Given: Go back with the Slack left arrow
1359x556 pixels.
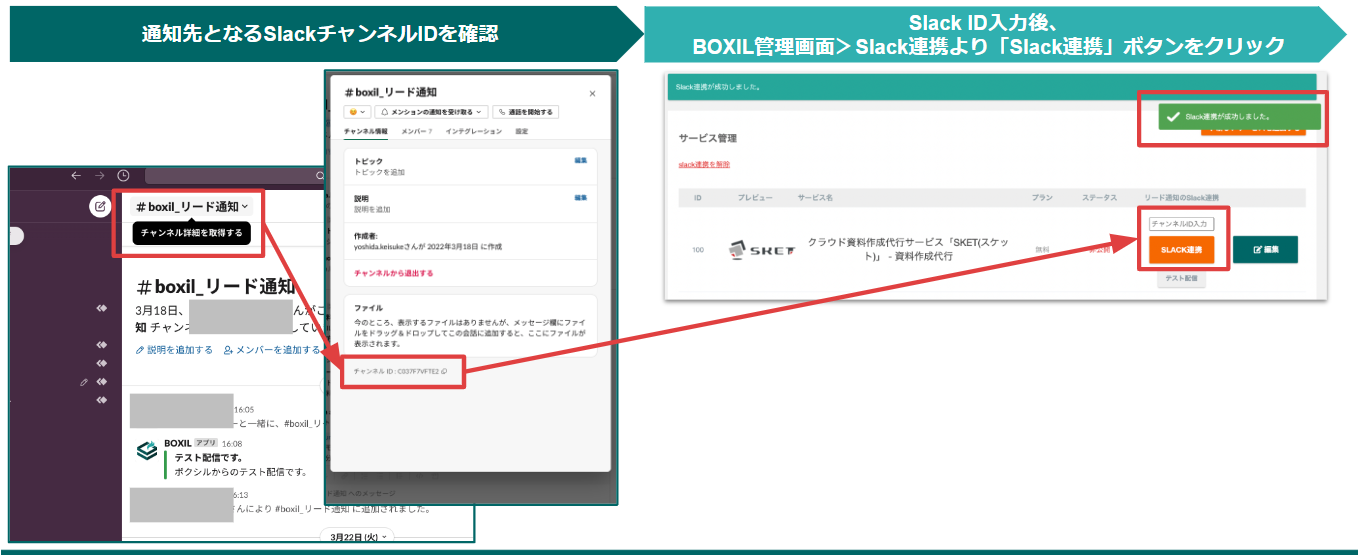Looking at the screenshot, I should [75, 175].
